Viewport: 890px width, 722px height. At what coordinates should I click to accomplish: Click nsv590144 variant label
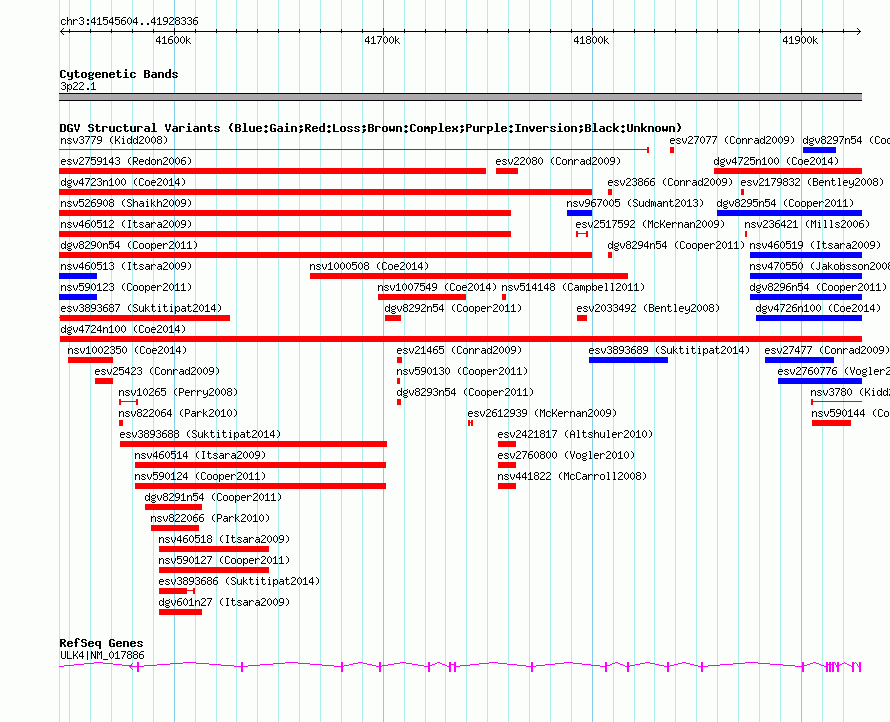pyautogui.click(x=850, y=413)
